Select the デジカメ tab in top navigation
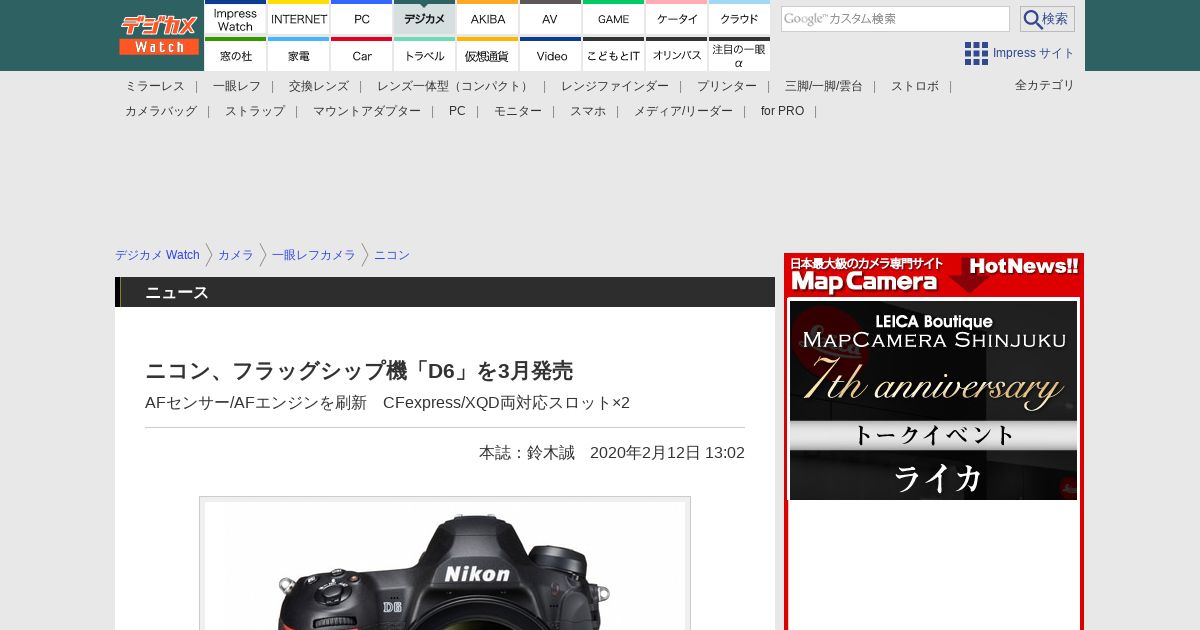1200x630 pixels. (x=425, y=18)
